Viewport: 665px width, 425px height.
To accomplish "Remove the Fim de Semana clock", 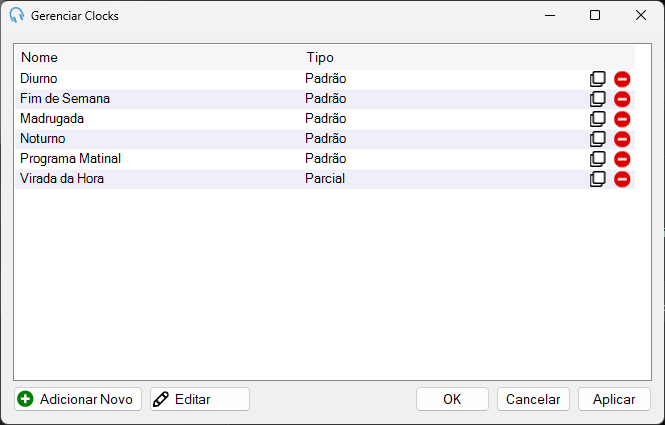I will 622,99.
